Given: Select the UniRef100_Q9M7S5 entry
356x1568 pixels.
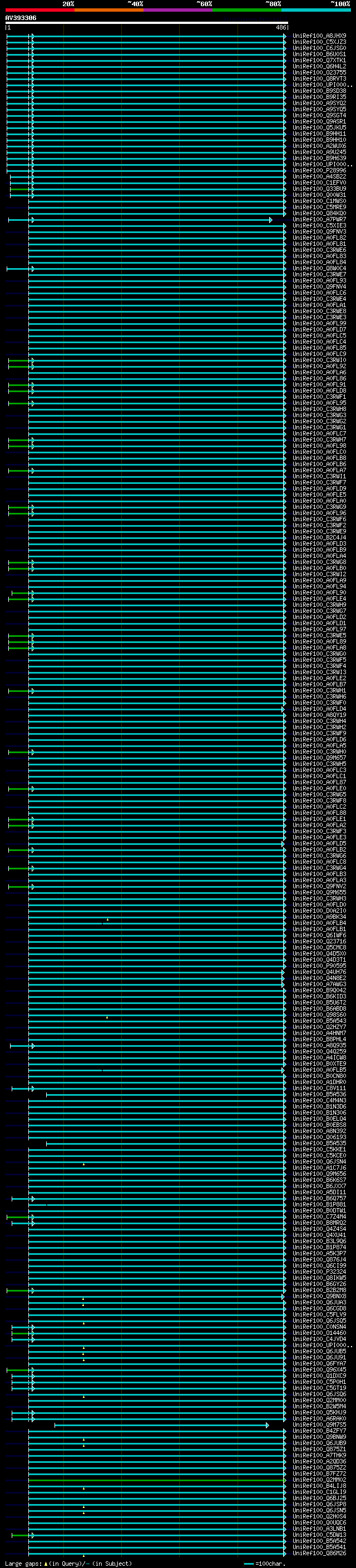Looking at the screenshot, I should click(x=319, y=1424).
